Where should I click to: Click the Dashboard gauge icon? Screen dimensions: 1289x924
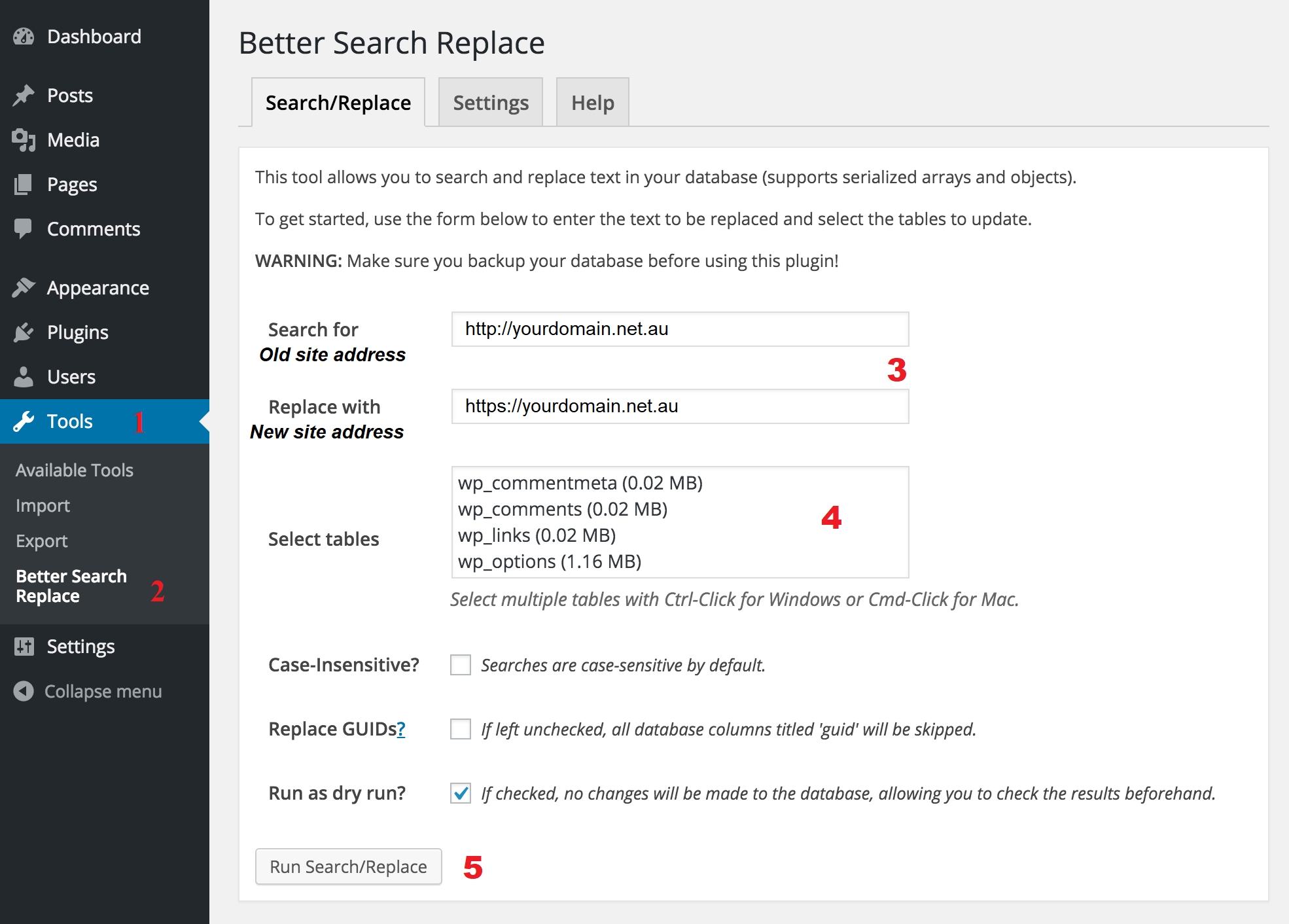(x=24, y=37)
